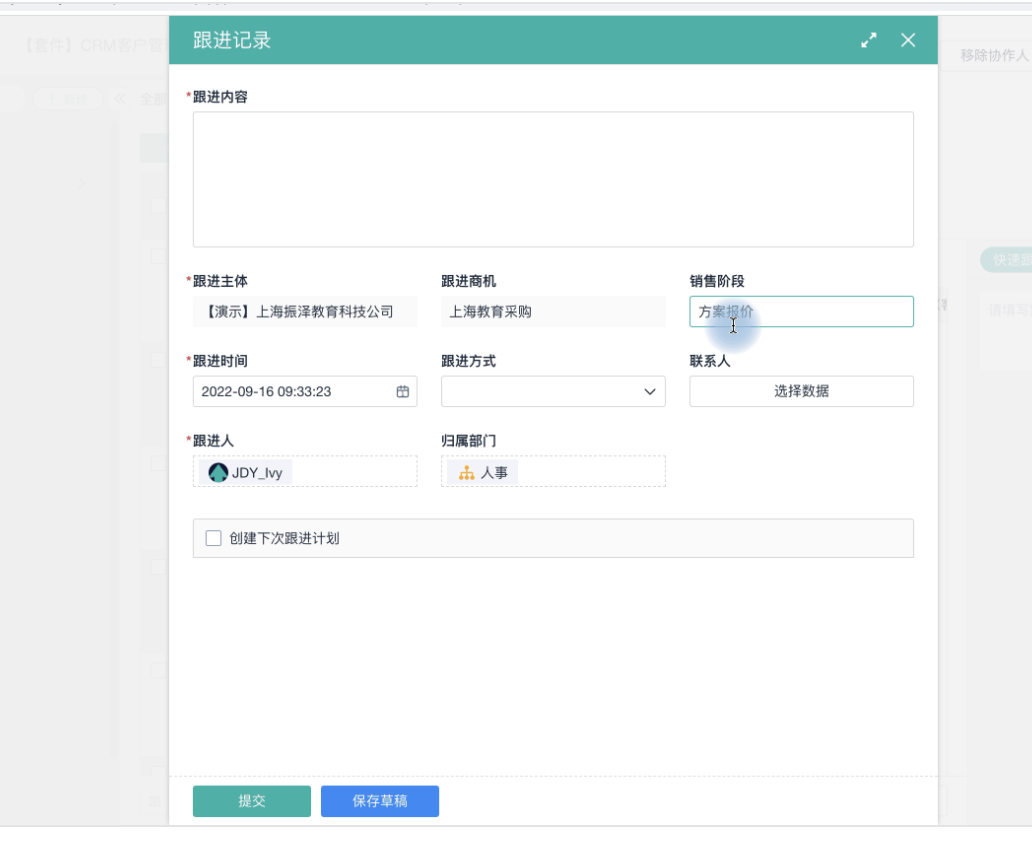The height and width of the screenshot is (846, 1032).
Task: Focus the 跟进内容 text area
Action: 553,179
